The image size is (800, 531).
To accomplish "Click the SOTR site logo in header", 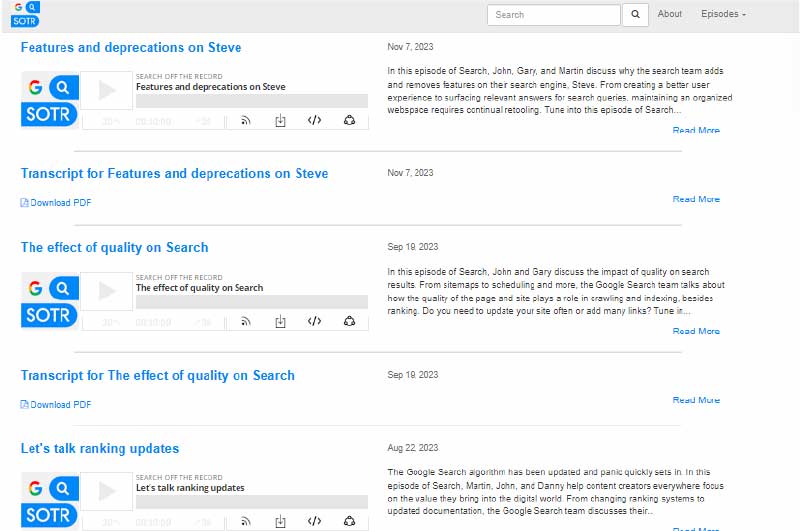I will coord(25,14).
